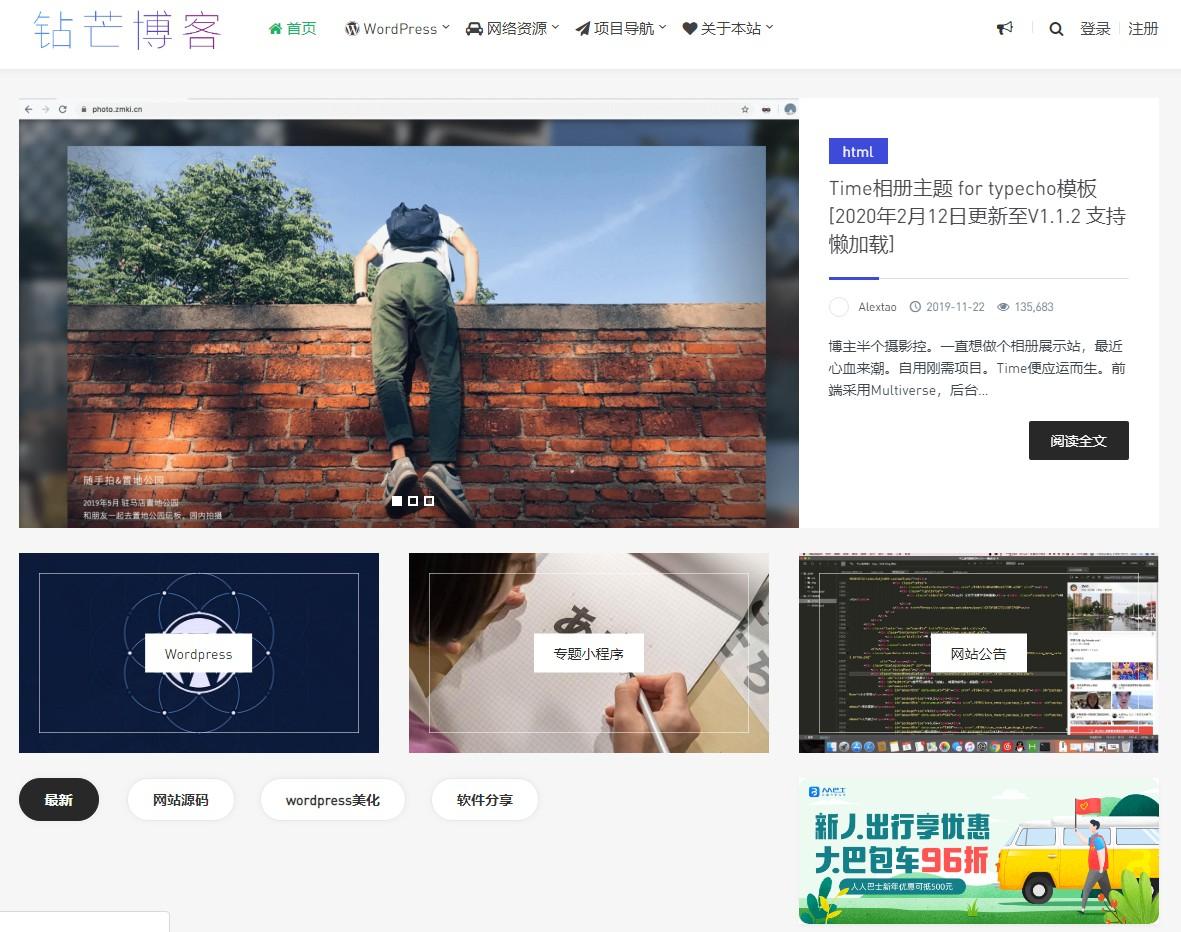This screenshot has height=932, width=1181.
Task: Click the car icon beside 网络资源
Action: coord(475,29)
